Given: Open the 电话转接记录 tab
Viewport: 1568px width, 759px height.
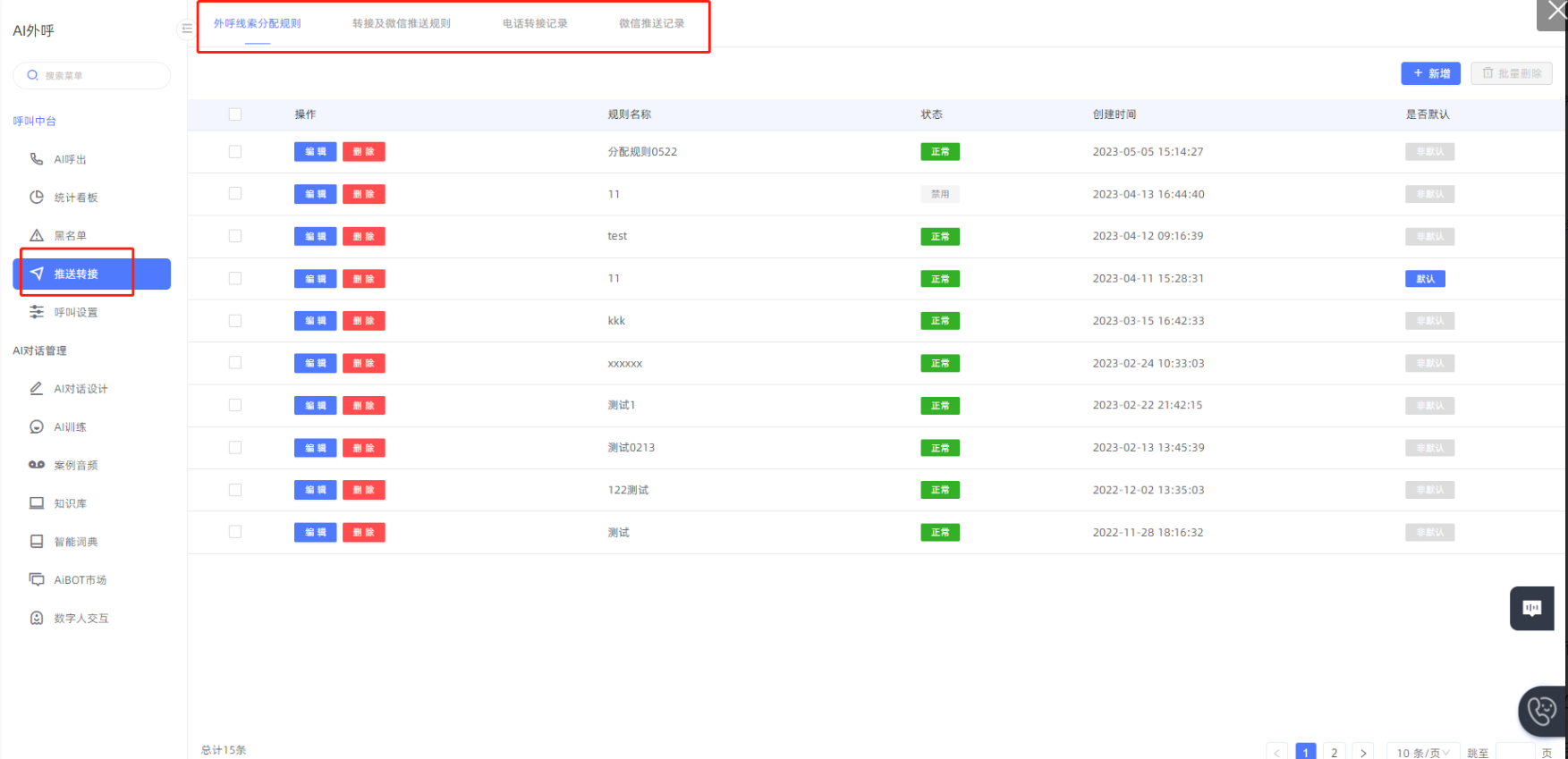Looking at the screenshot, I should coord(535,24).
